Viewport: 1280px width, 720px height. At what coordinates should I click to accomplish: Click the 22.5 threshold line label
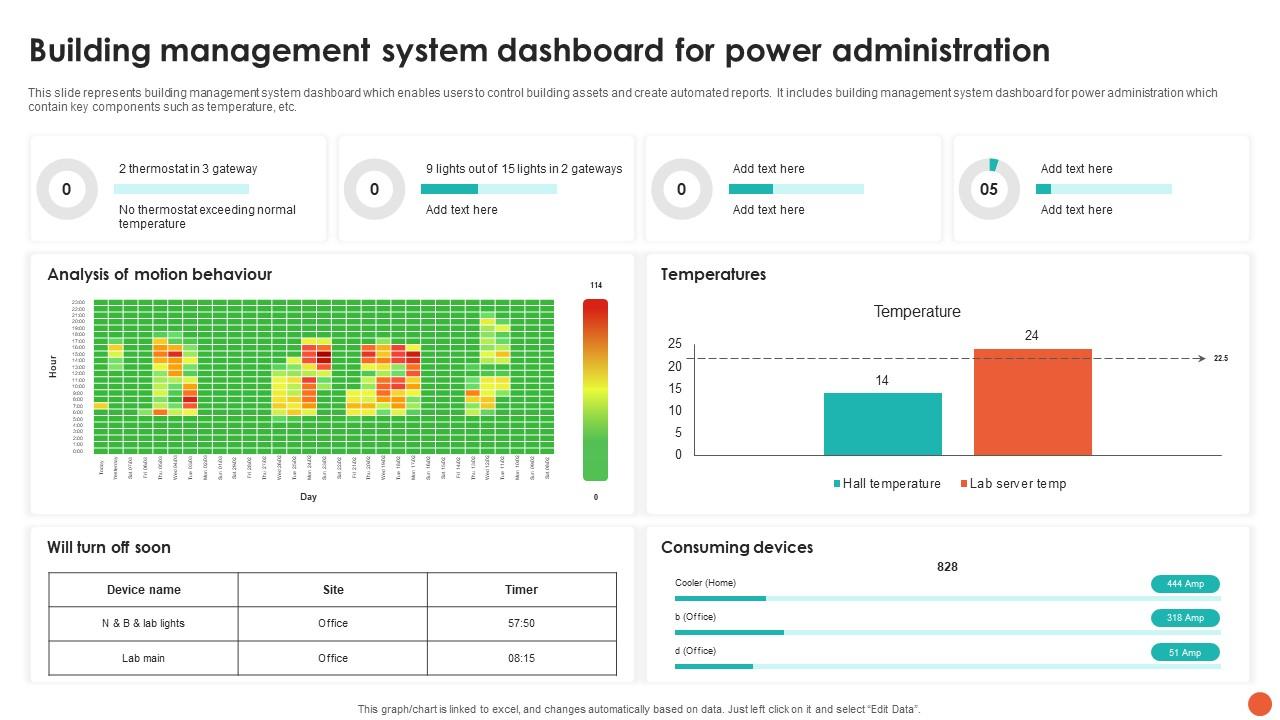(x=1221, y=358)
